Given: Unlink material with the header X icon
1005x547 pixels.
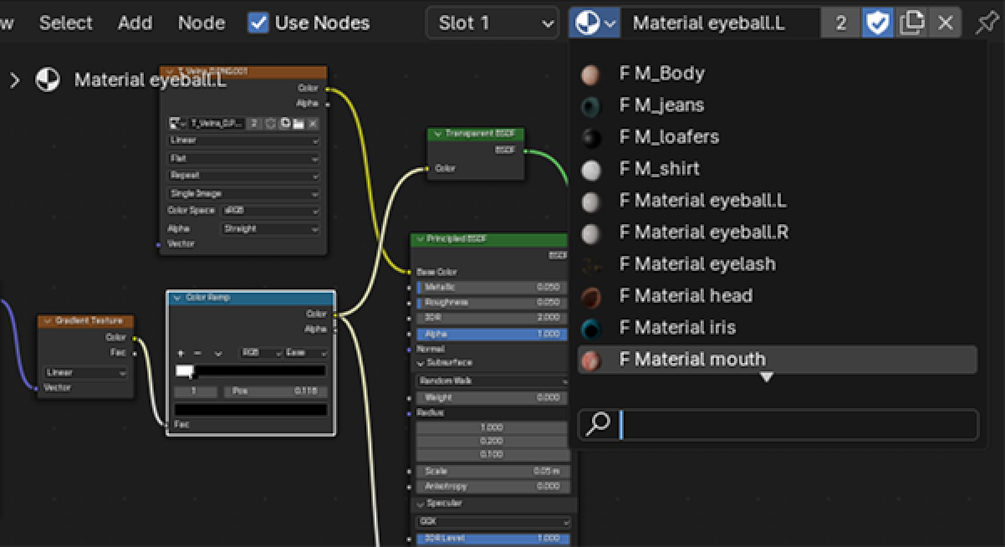Looking at the screenshot, I should click(945, 24).
